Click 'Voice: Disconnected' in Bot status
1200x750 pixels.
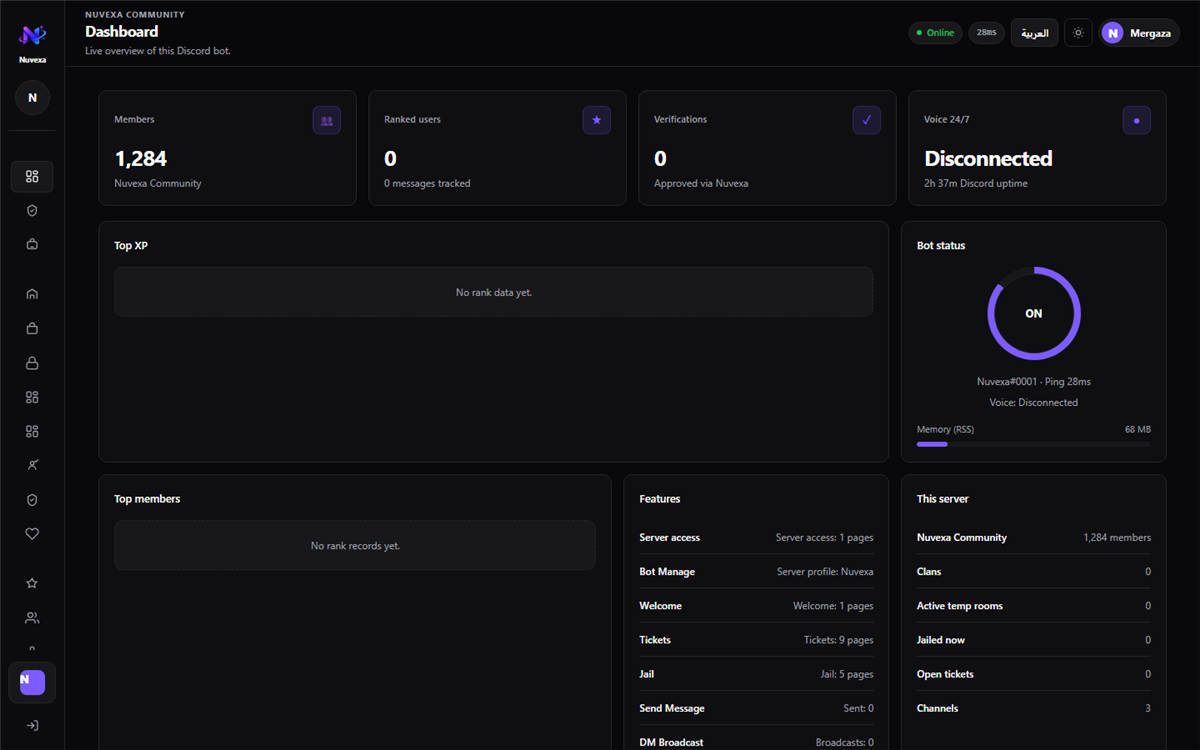tap(1034, 403)
